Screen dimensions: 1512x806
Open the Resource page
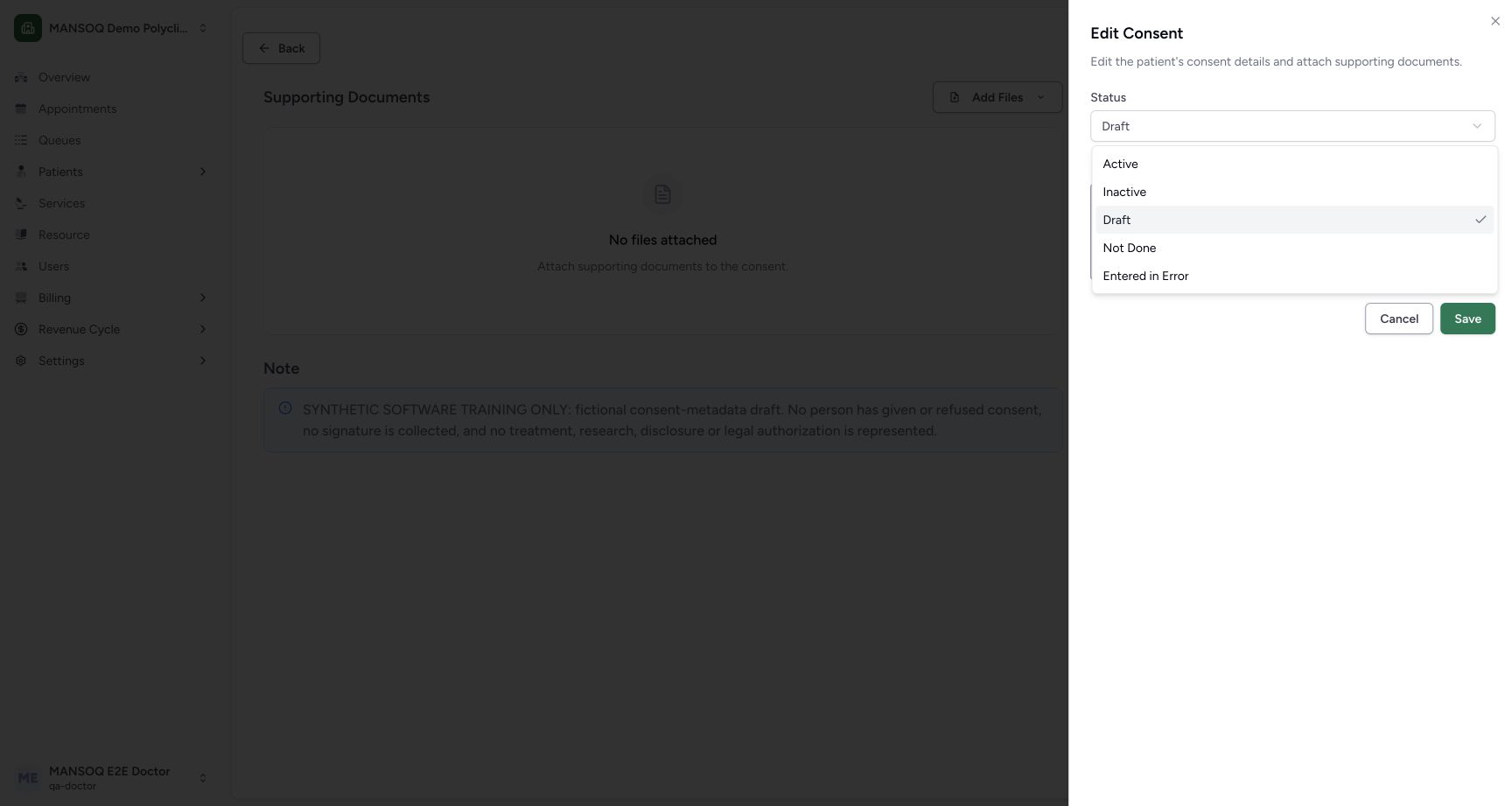pyautogui.click(x=112, y=235)
